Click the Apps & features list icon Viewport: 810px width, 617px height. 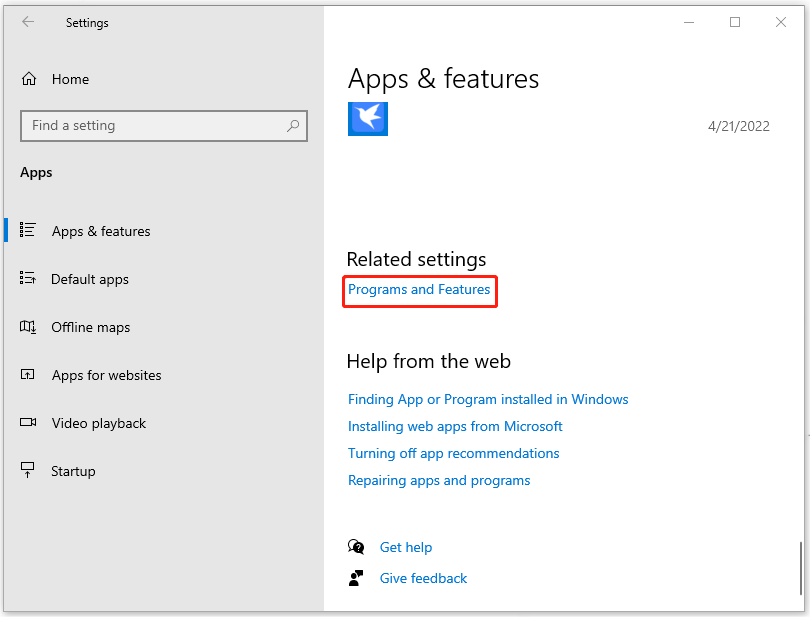point(27,230)
